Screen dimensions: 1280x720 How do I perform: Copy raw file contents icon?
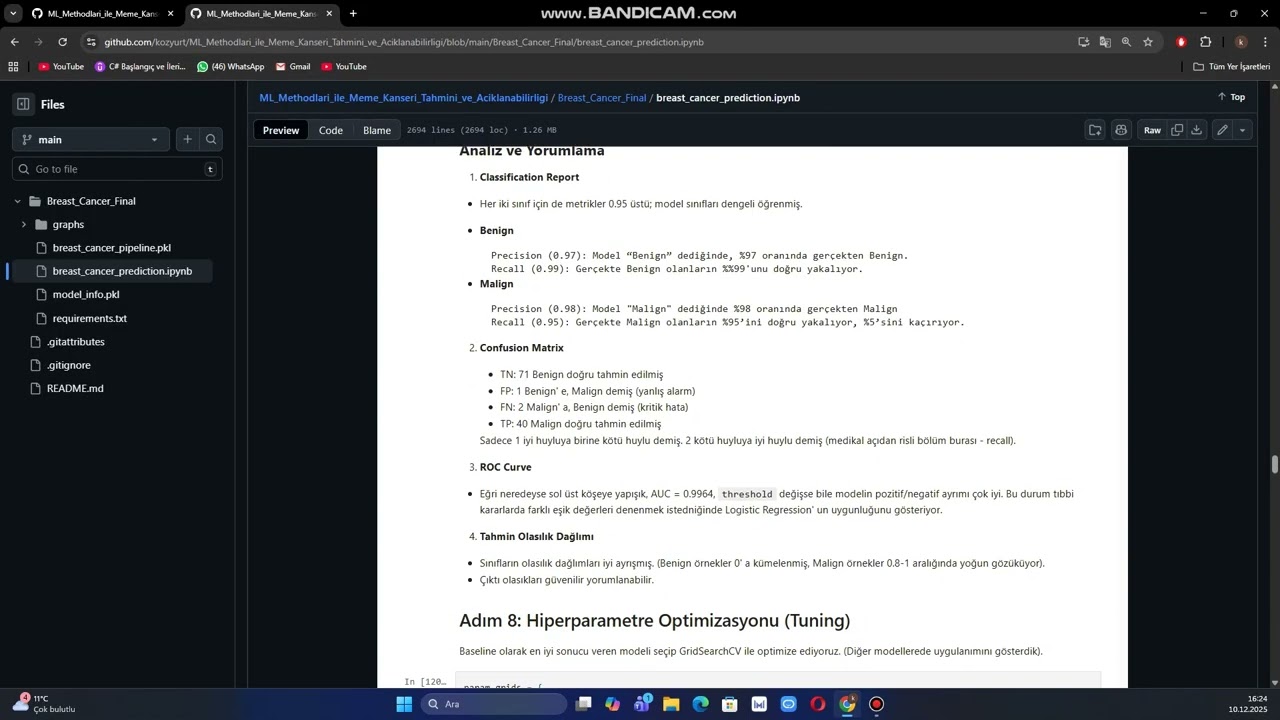[x=1177, y=130]
